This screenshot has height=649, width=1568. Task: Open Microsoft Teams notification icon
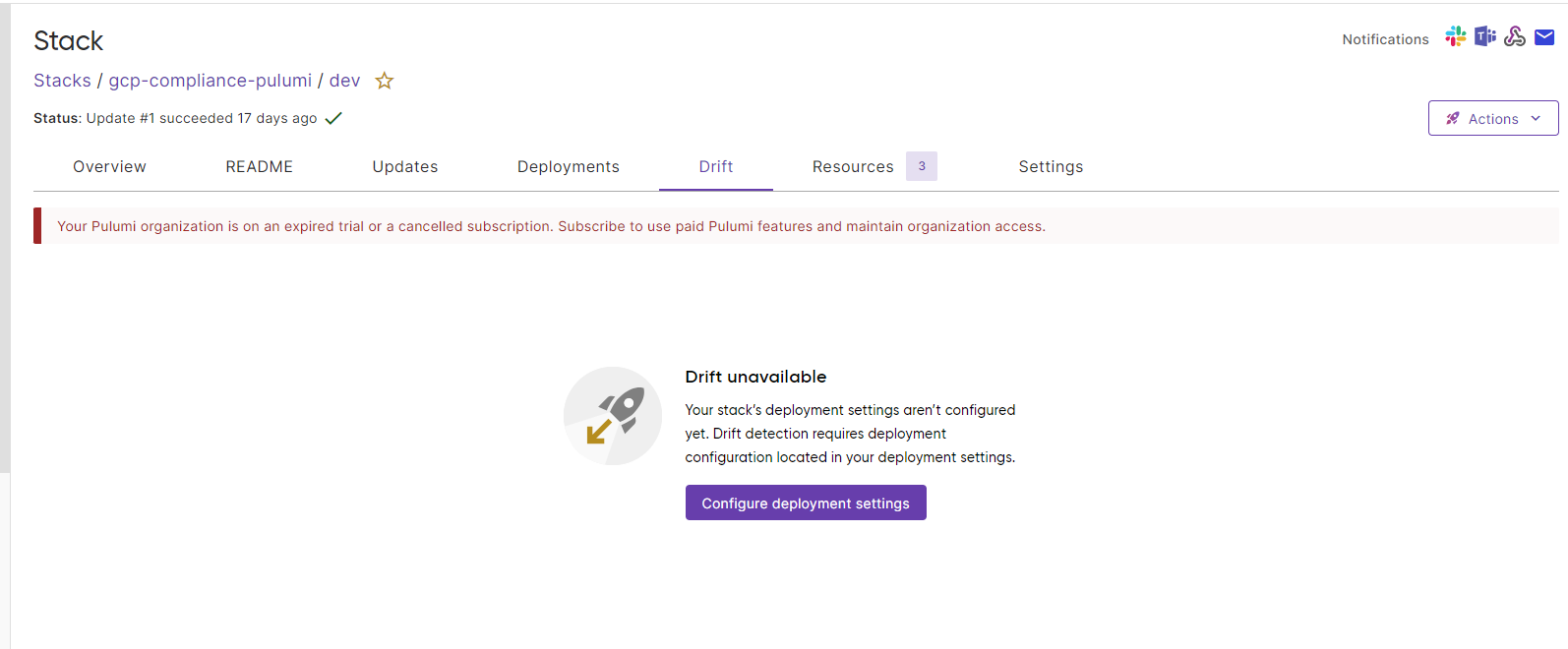1484,36
